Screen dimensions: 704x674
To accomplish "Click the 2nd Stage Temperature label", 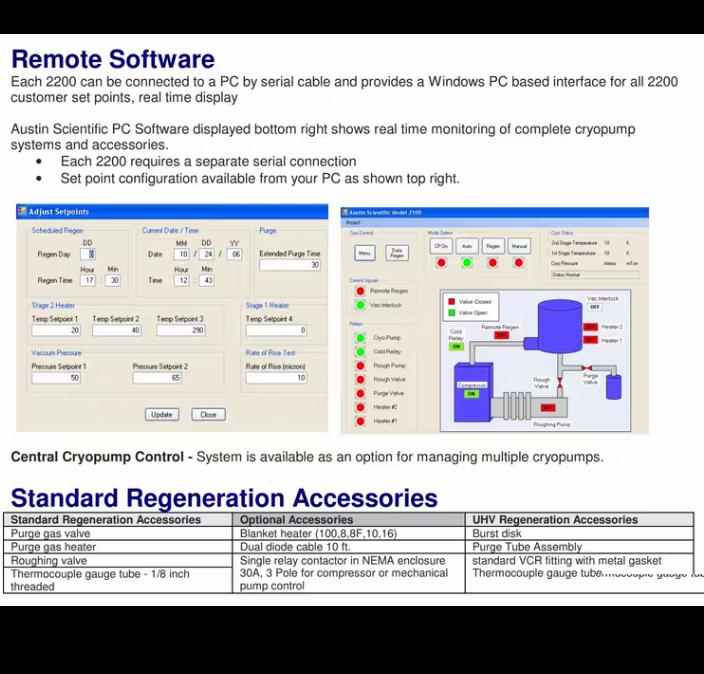I will coord(574,243).
